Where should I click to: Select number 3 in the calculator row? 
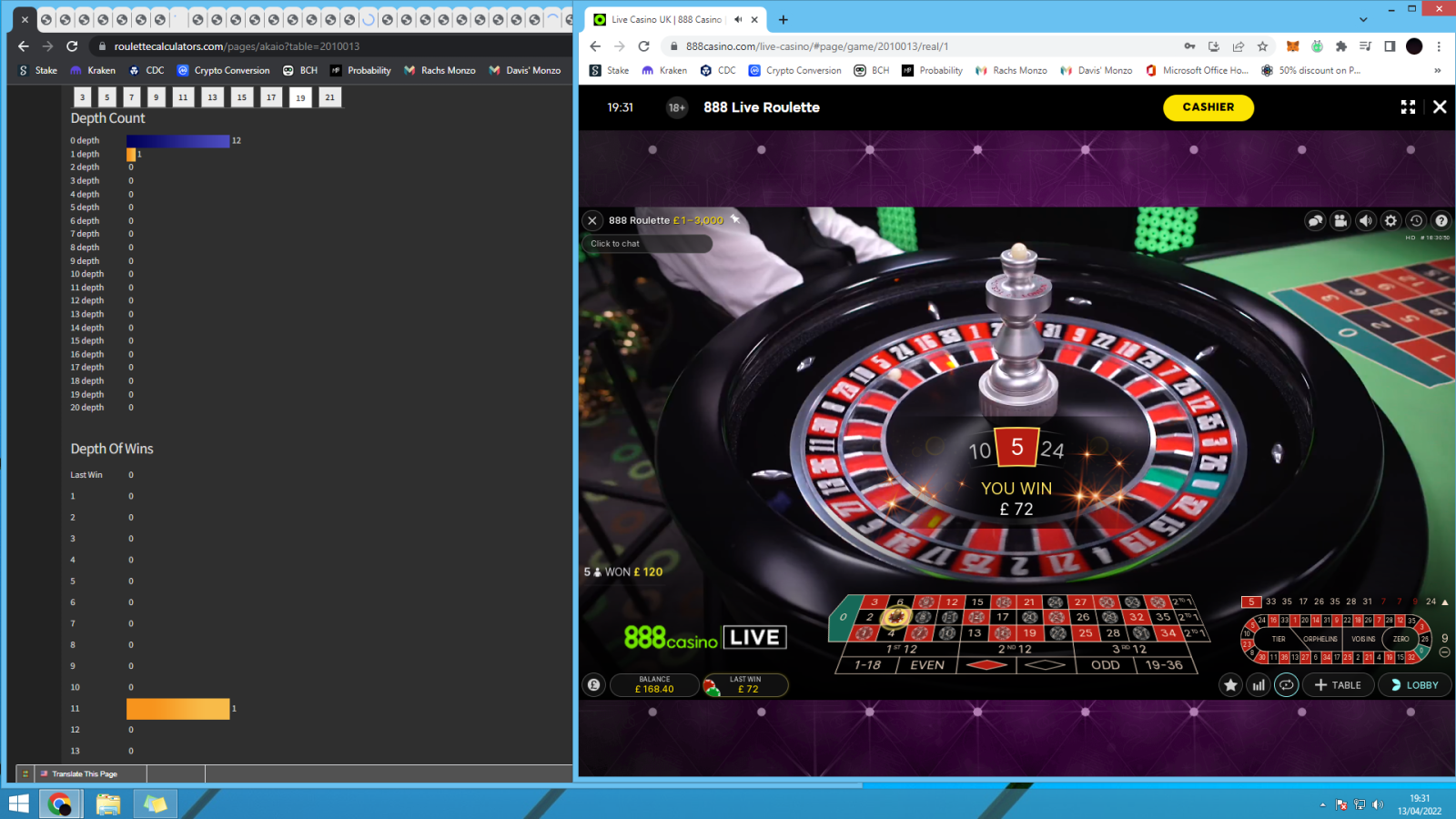point(82,97)
